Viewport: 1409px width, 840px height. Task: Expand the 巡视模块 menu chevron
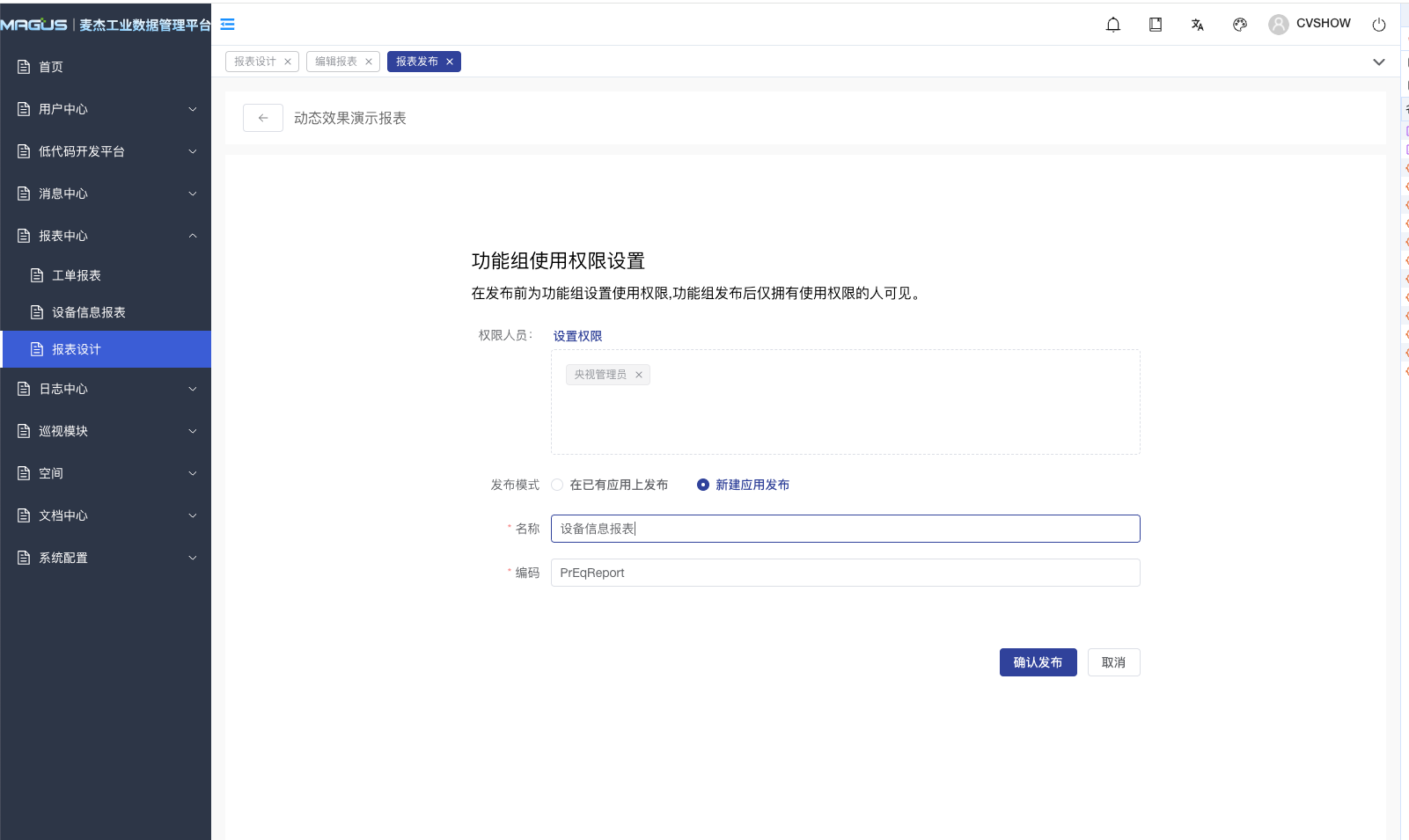(193, 431)
